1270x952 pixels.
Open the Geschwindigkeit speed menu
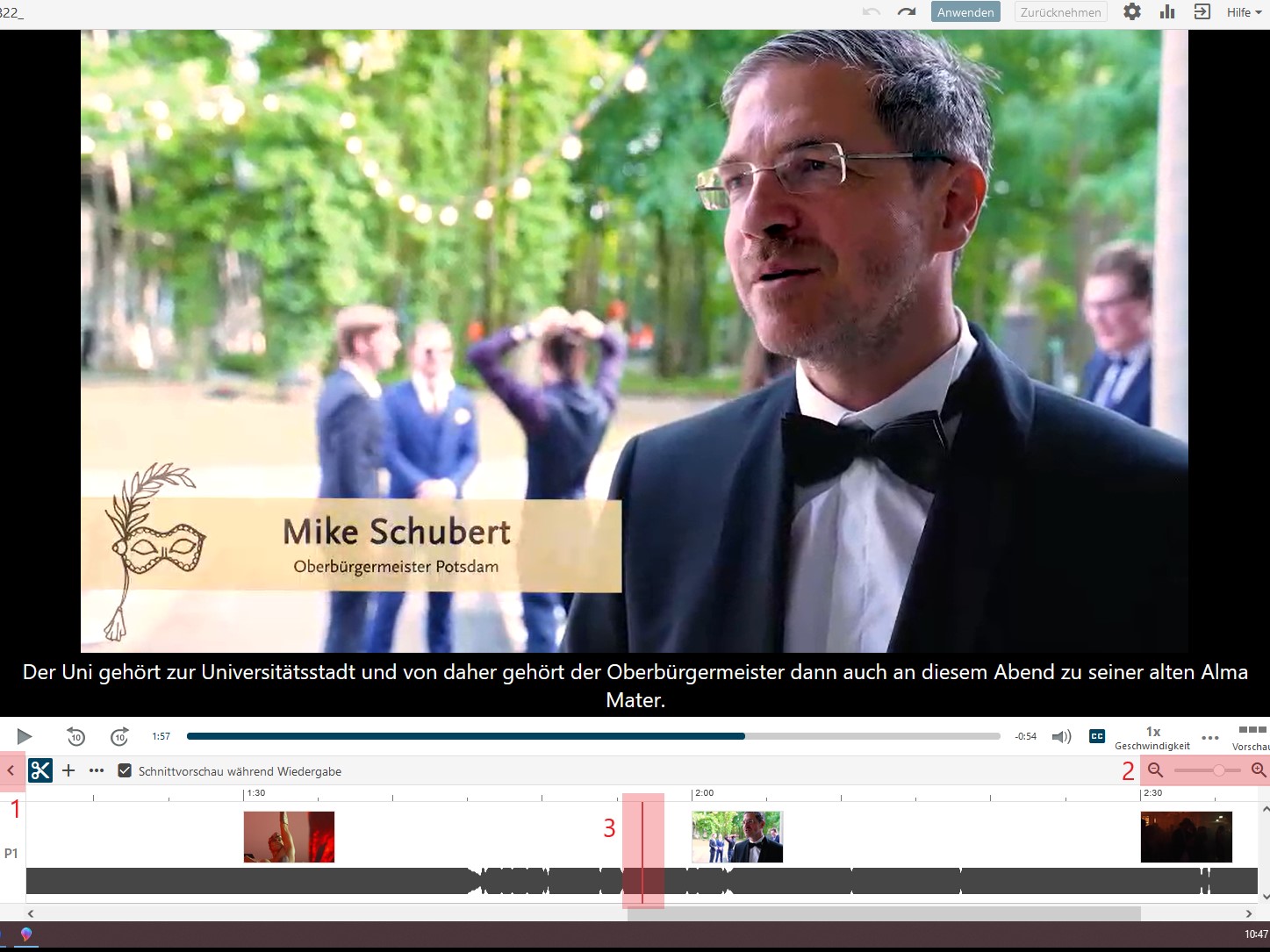point(1152,738)
